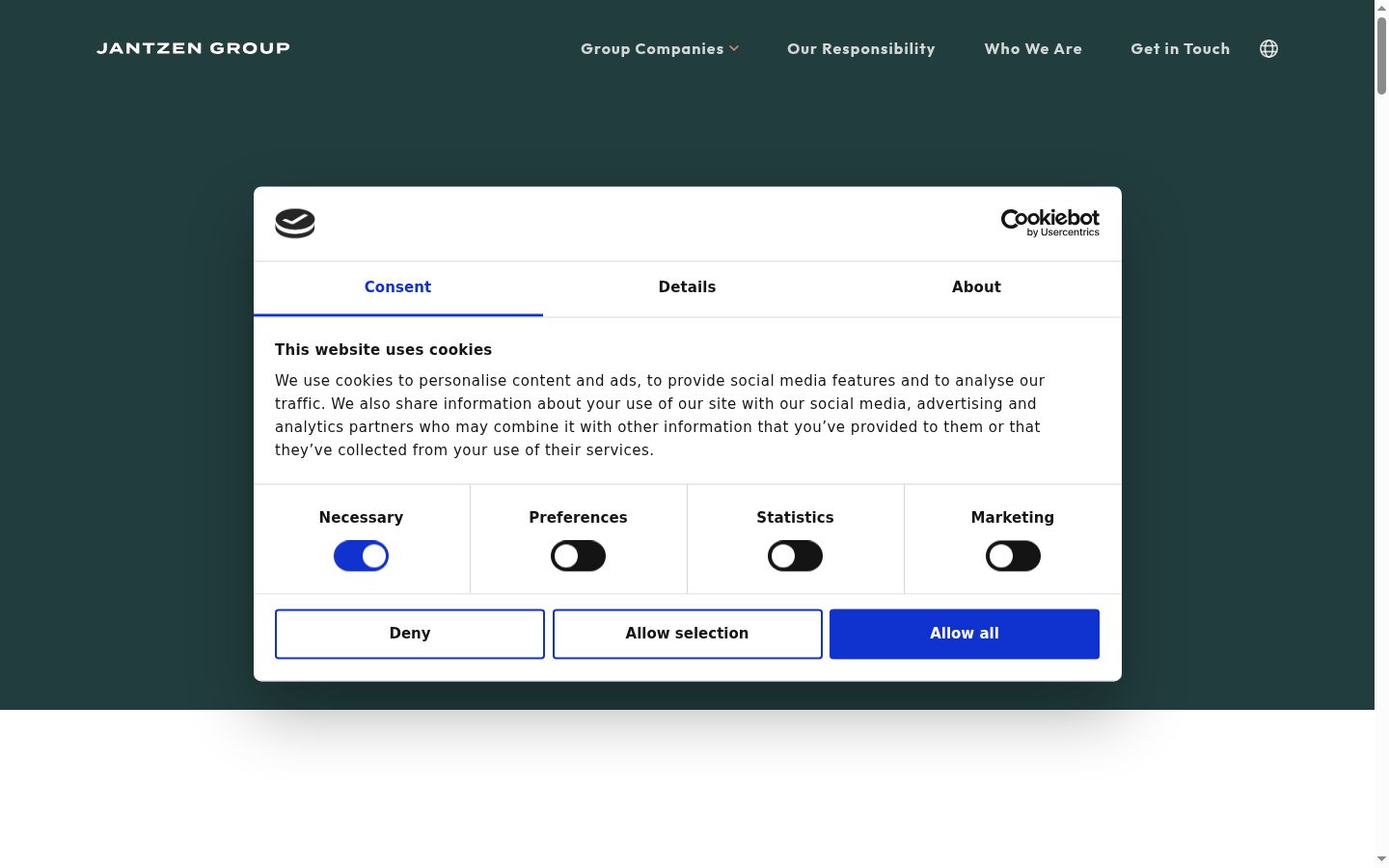Turn on the Statistics cookies switch

795,556
